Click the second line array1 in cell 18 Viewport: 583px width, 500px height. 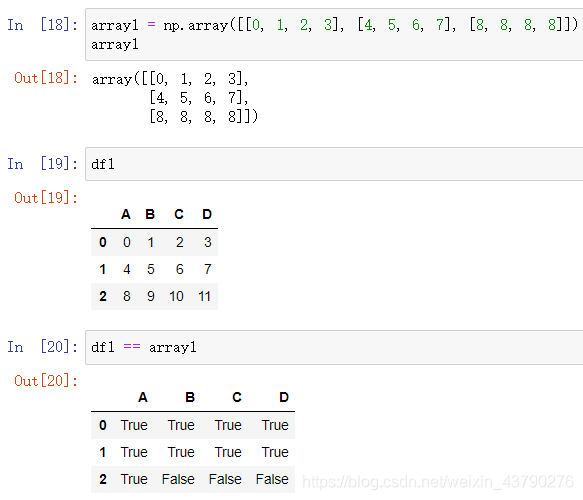115,45
